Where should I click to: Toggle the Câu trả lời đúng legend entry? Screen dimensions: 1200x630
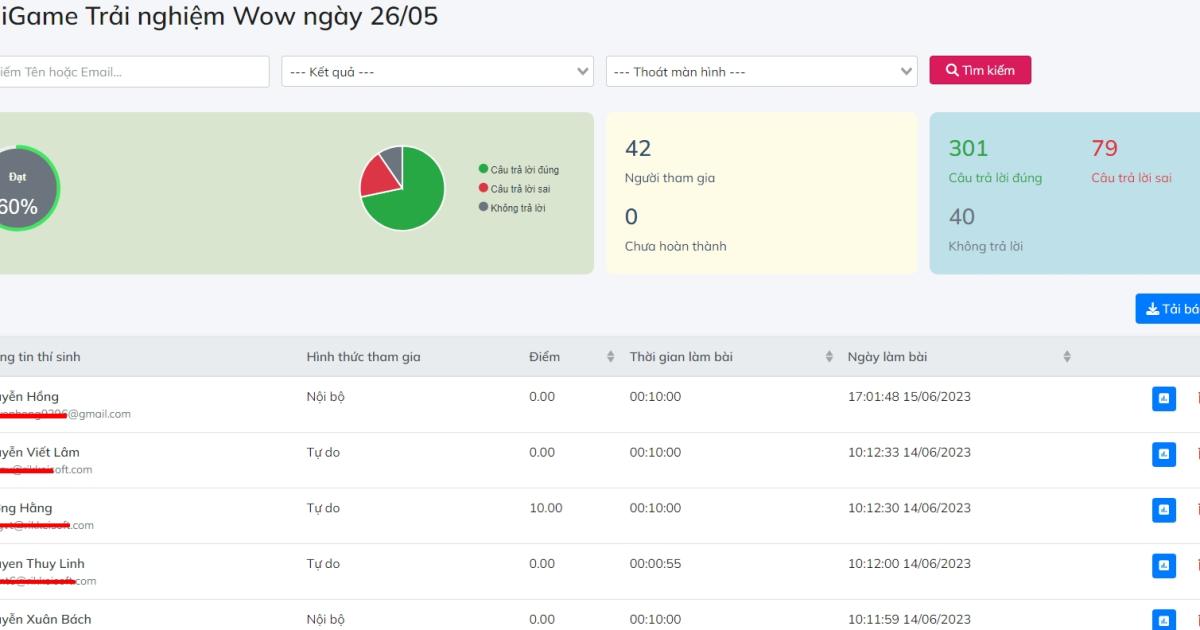tap(519, 170)
